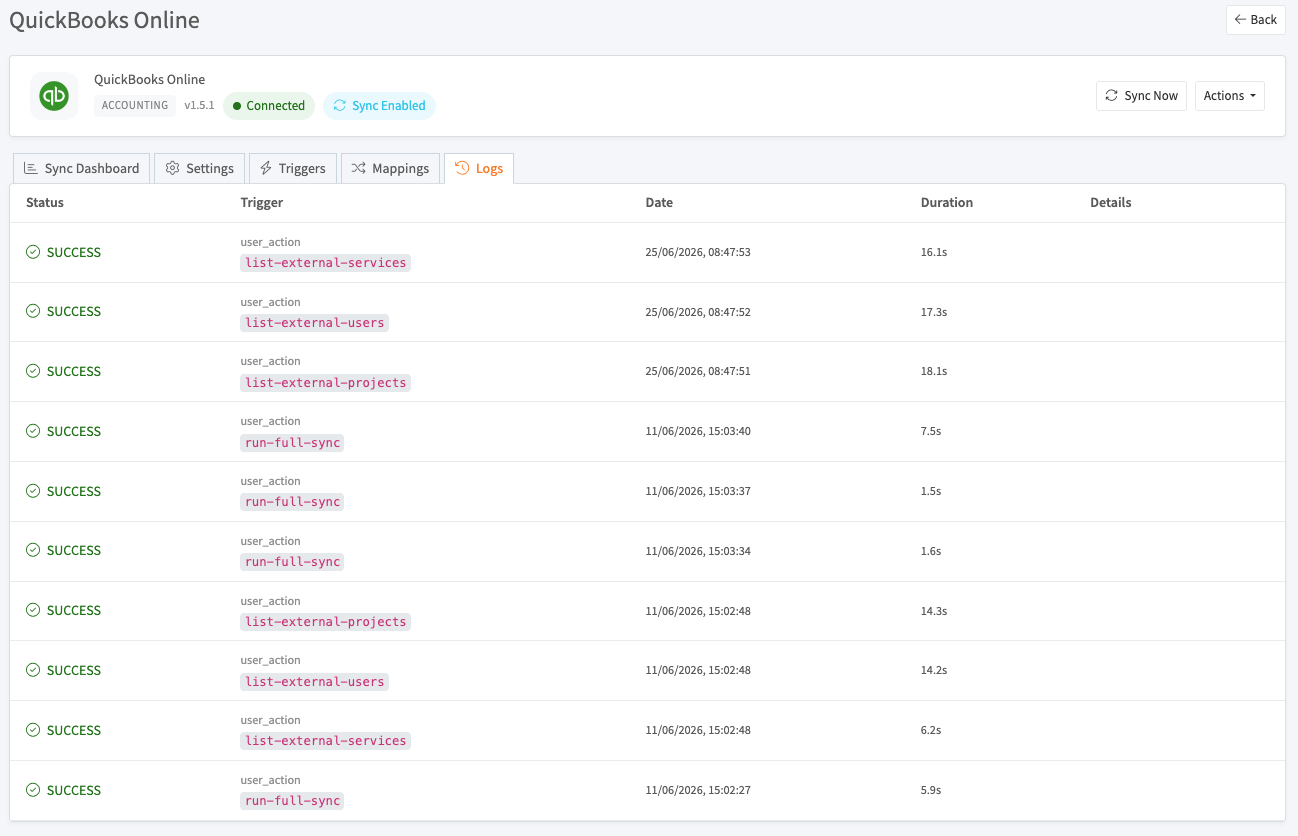Click the ACCOUNTING category tag
The image size is (1298, 836).
point(135,106)
